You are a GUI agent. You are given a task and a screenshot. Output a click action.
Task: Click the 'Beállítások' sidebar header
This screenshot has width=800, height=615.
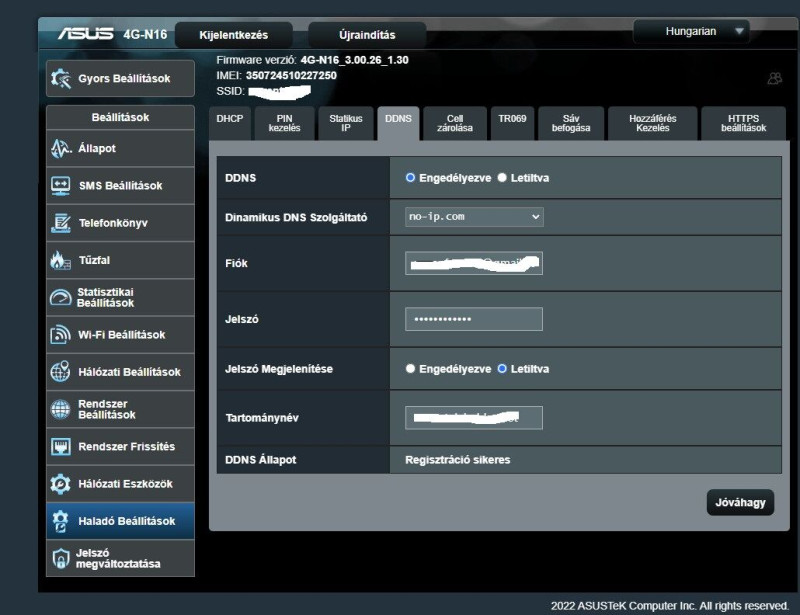tap(120, 117)
